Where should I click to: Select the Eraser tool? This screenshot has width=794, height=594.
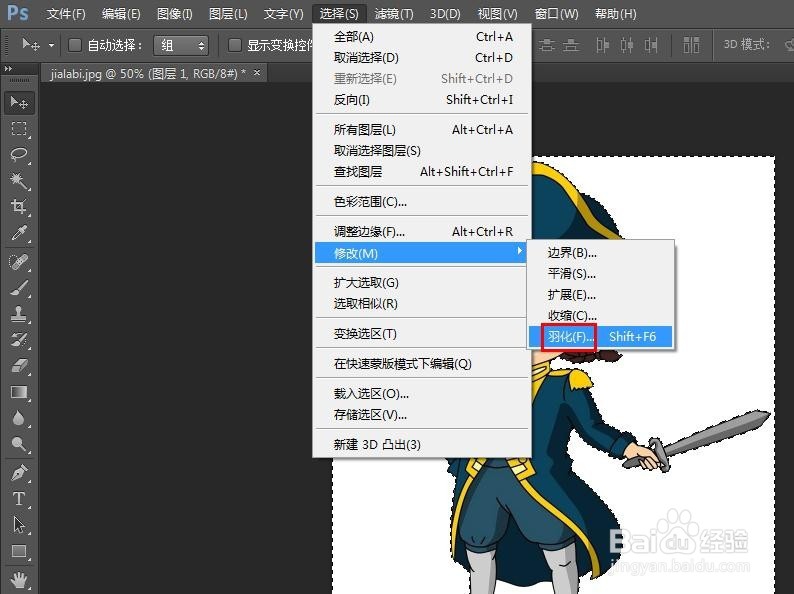(x=19, y=366)
